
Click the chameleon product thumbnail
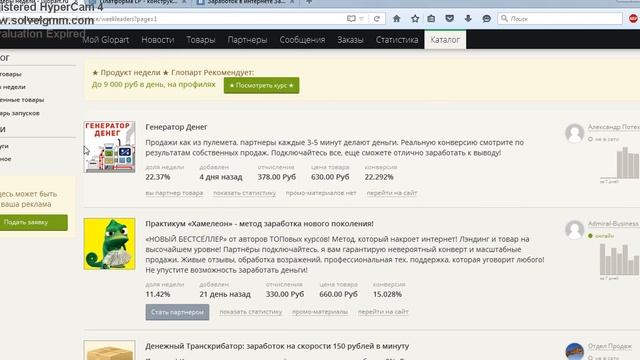click(x=109, y=244)
